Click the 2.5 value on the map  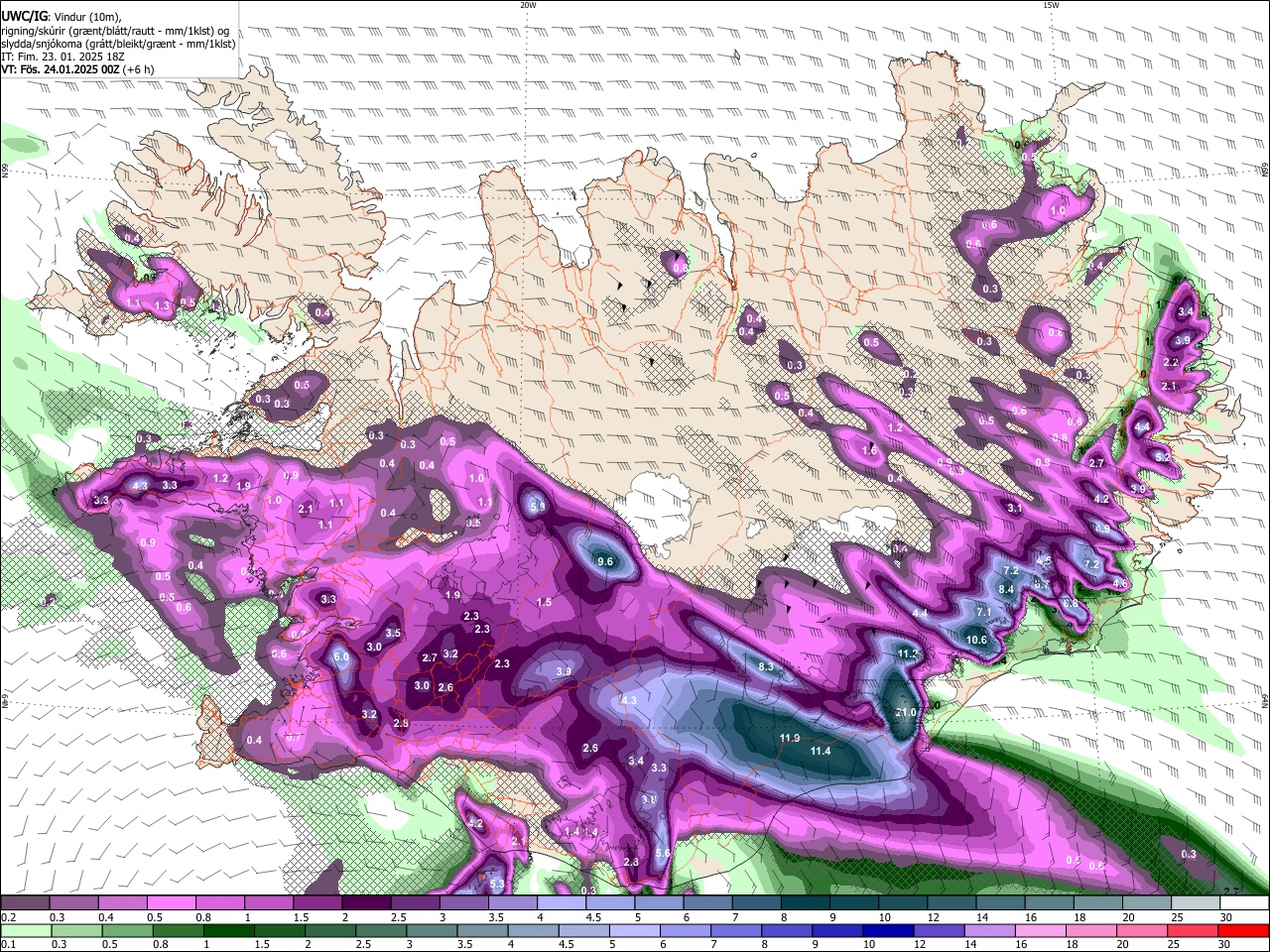(x=590, y=748)
